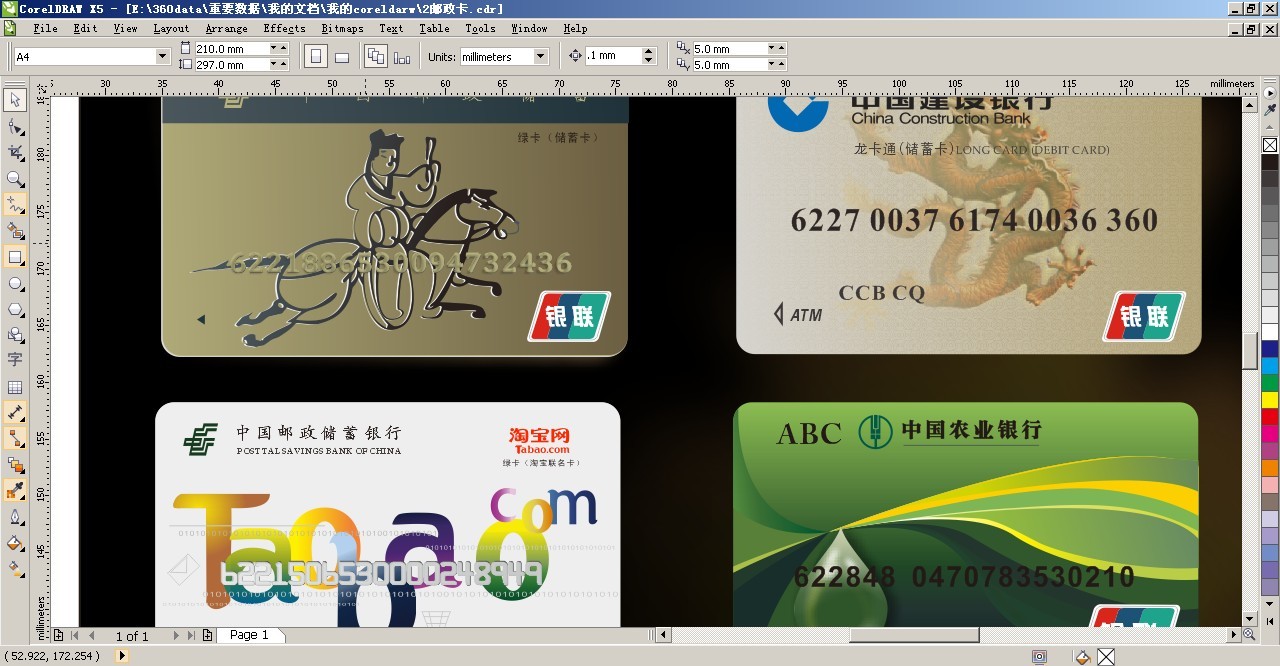The height and width of the screenshot is (666, 1280).
Task: Go to the next page button
Action: (x=176, y=635)
